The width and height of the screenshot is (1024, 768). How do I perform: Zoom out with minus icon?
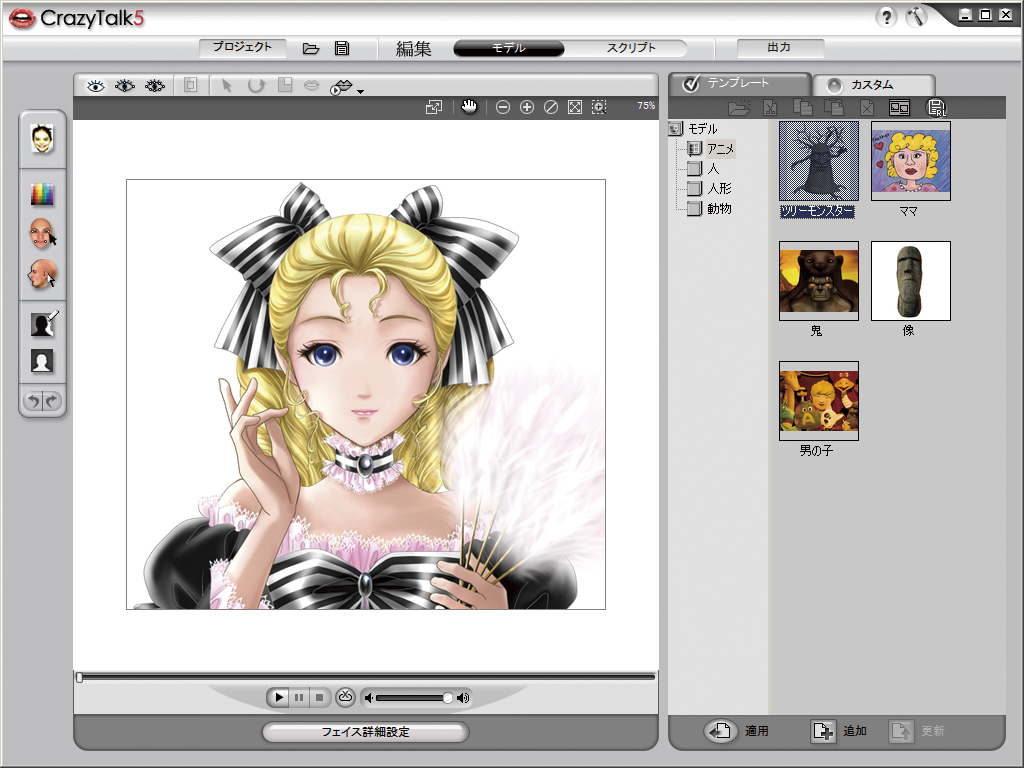tap(502, 107)
